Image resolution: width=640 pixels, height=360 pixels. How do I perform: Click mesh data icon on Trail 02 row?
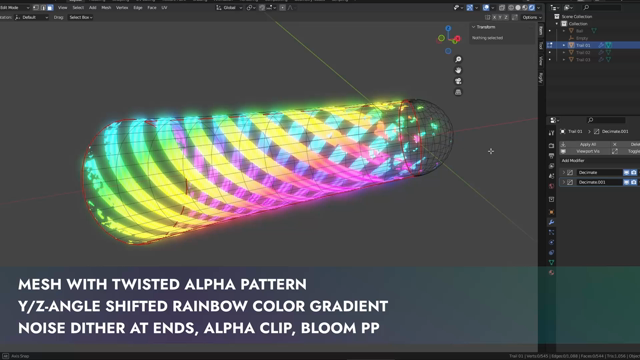click(608, 53)
